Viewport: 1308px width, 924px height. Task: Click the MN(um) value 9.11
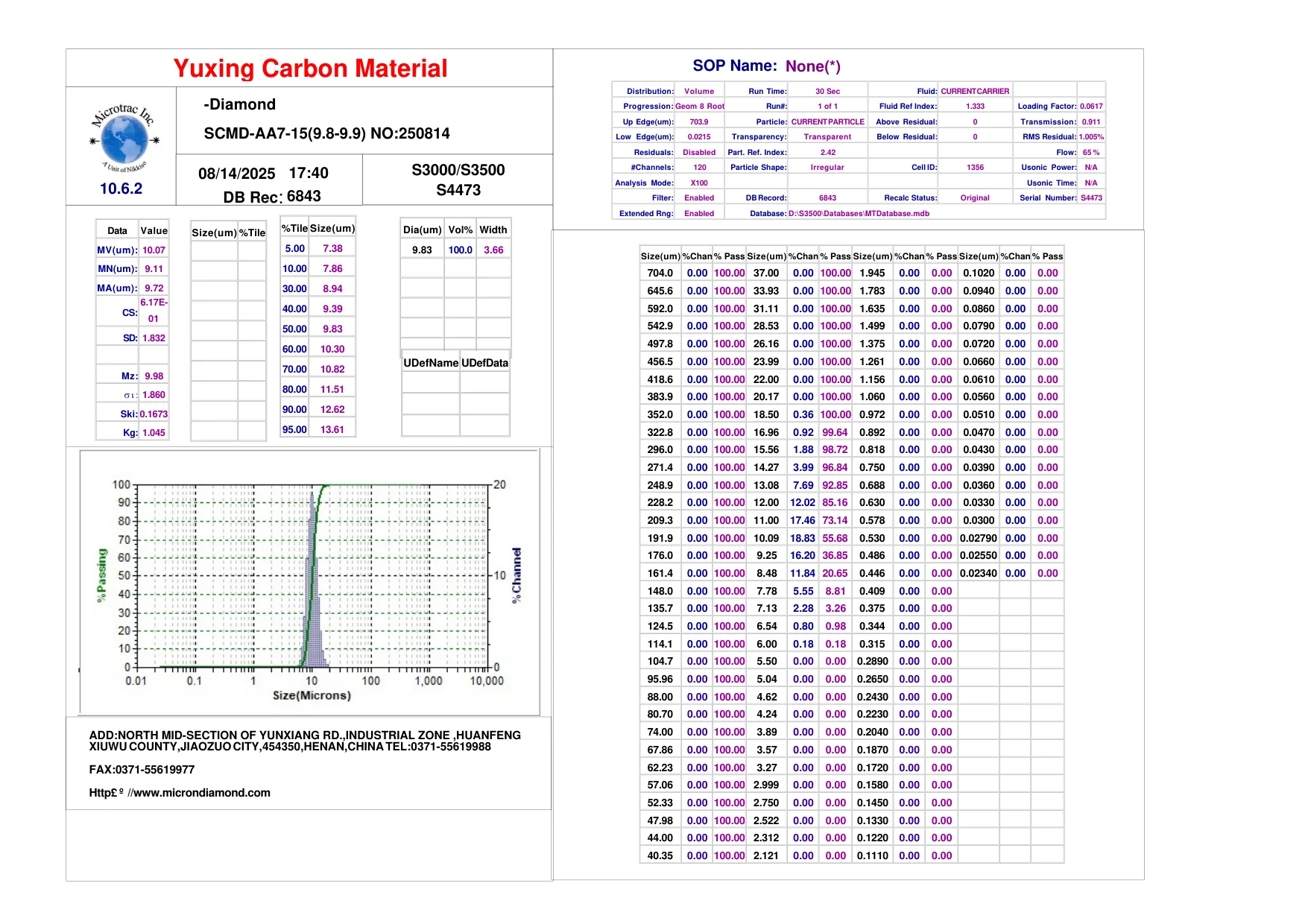coord(154,269)
